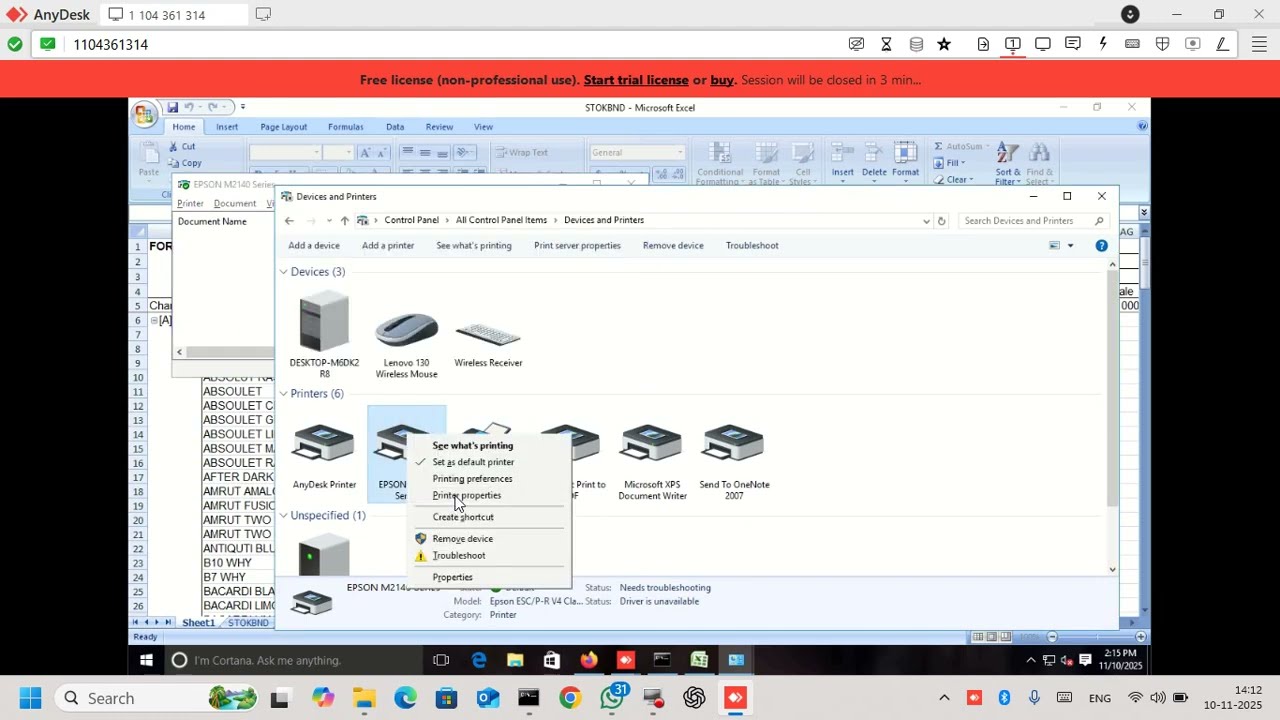
Task: Click Create shortcut in the context menu
Action: 463,517
